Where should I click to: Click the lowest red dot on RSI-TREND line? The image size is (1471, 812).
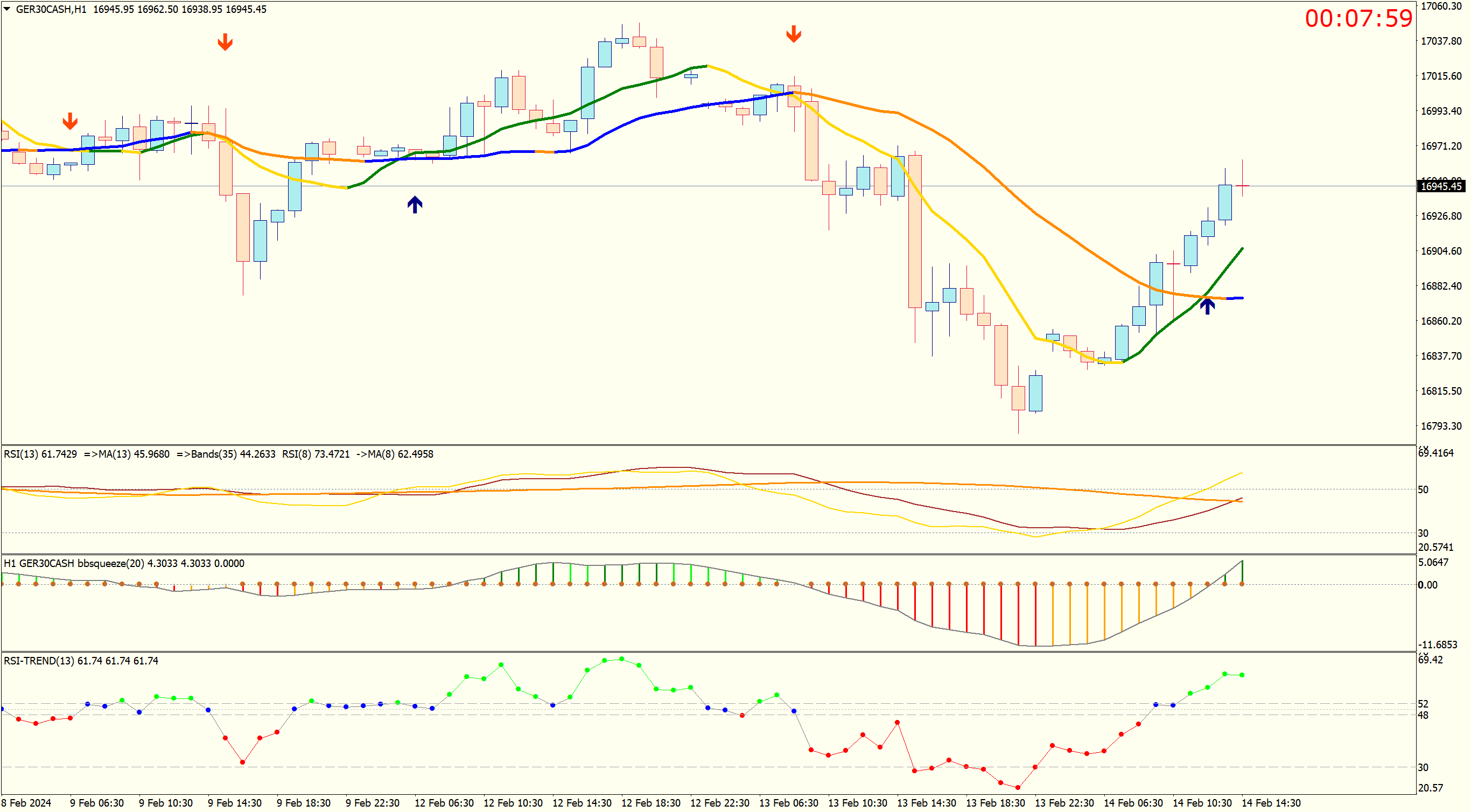click(1018, 788)
